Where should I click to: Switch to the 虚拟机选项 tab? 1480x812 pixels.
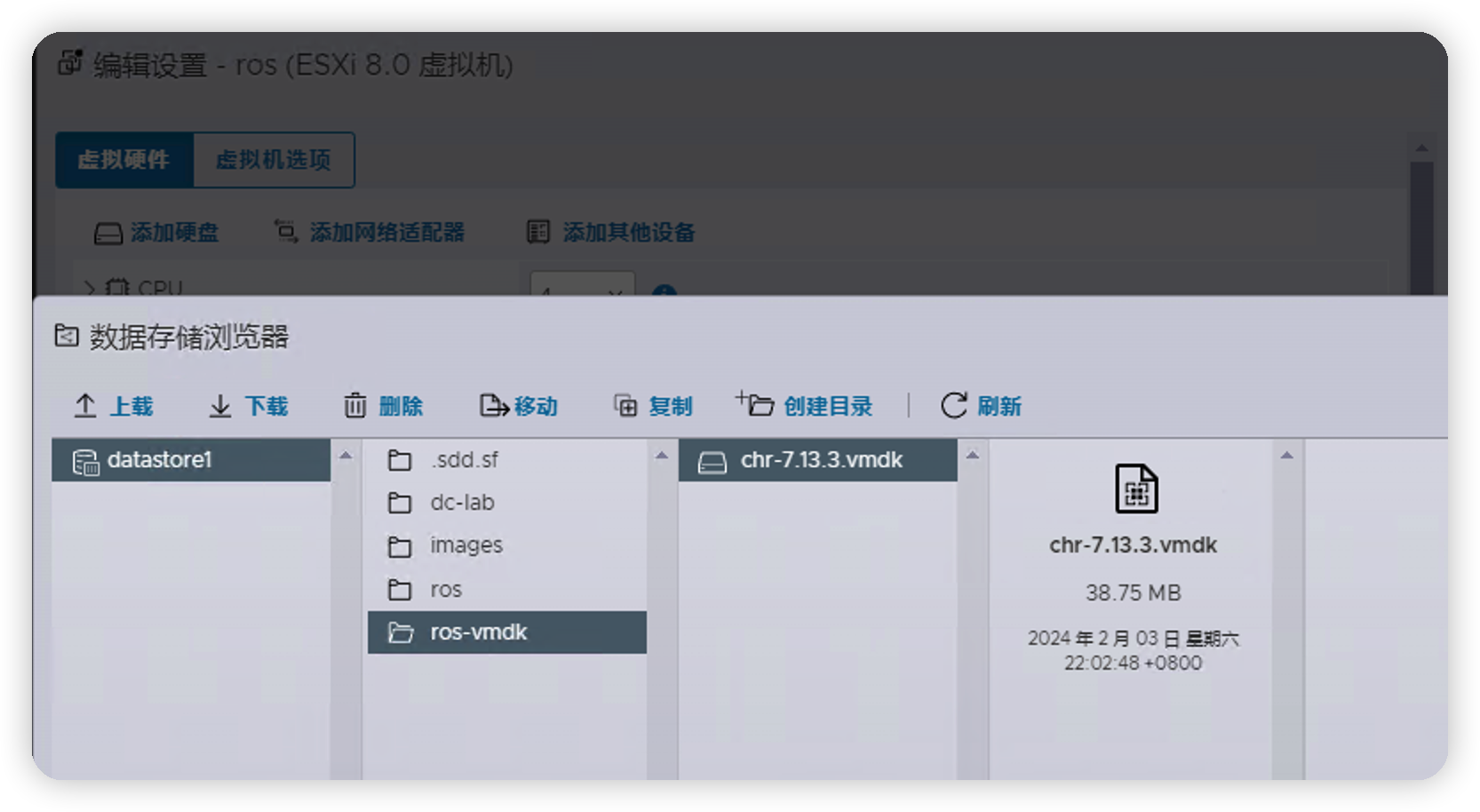(274, 160)
